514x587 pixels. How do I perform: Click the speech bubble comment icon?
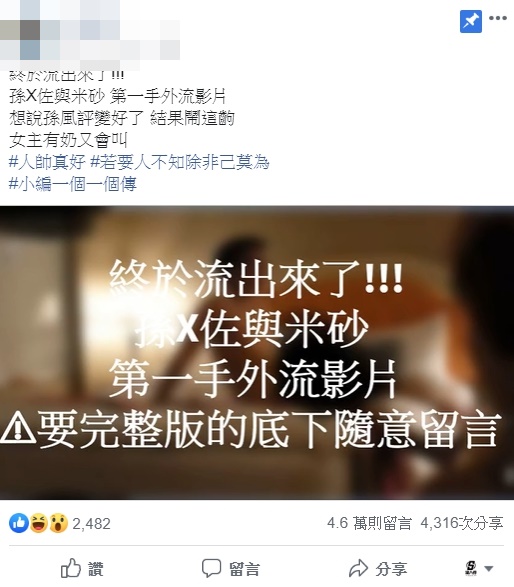click(x=212, y=569)
